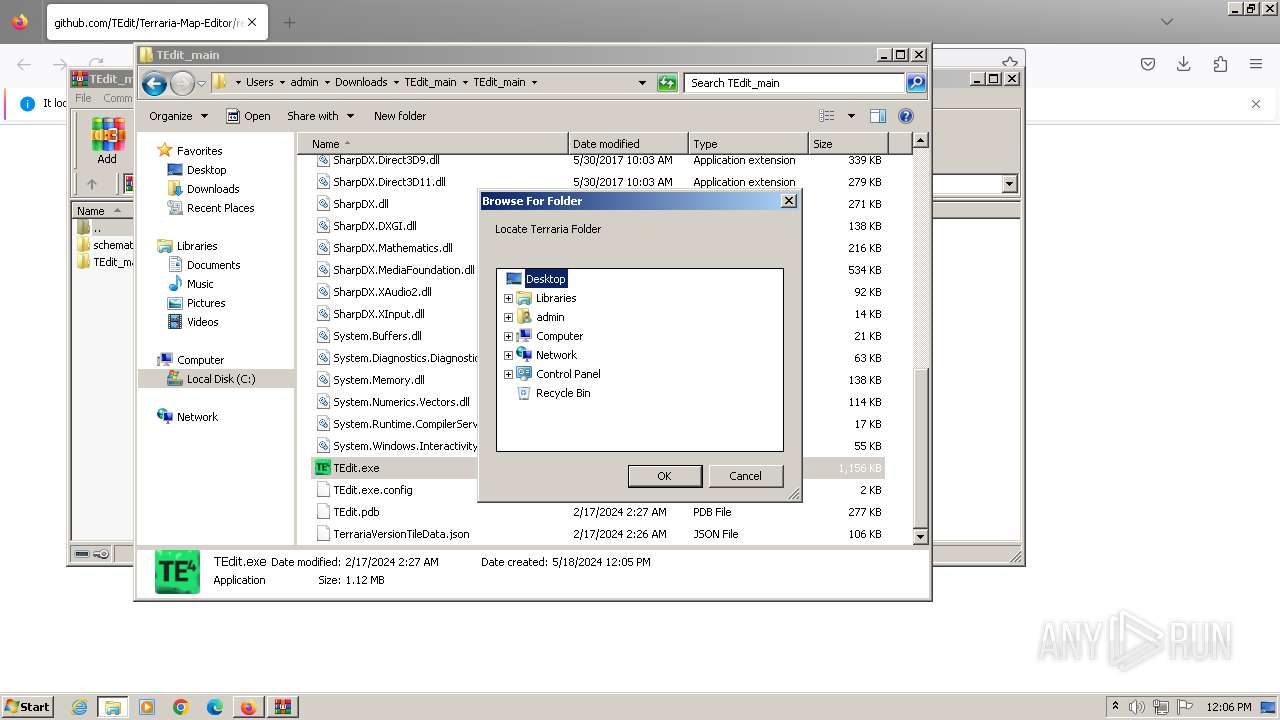Select TerrariaVersionTileData.json file
Image resolution: width=1280 pixels, height=720 pixels.
(401, 534)
